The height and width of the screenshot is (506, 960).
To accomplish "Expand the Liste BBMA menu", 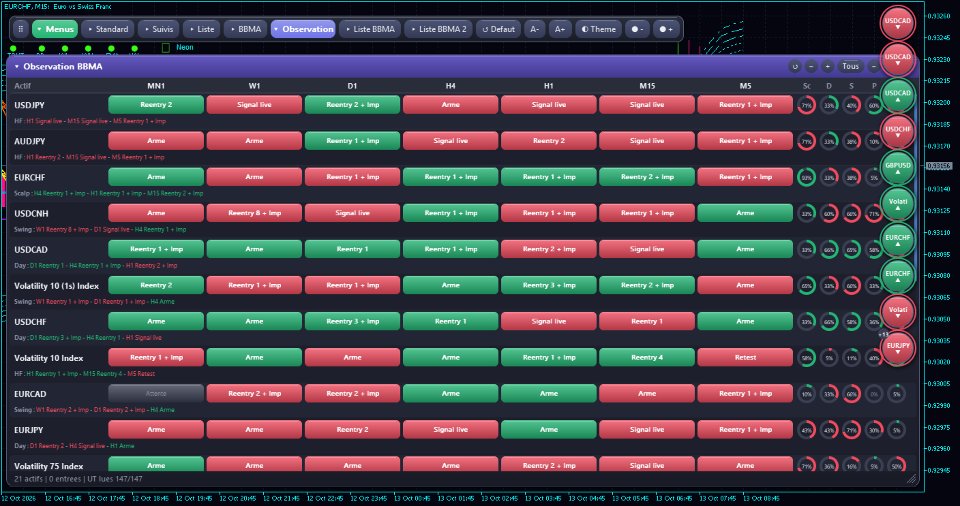I will (370, 29).
